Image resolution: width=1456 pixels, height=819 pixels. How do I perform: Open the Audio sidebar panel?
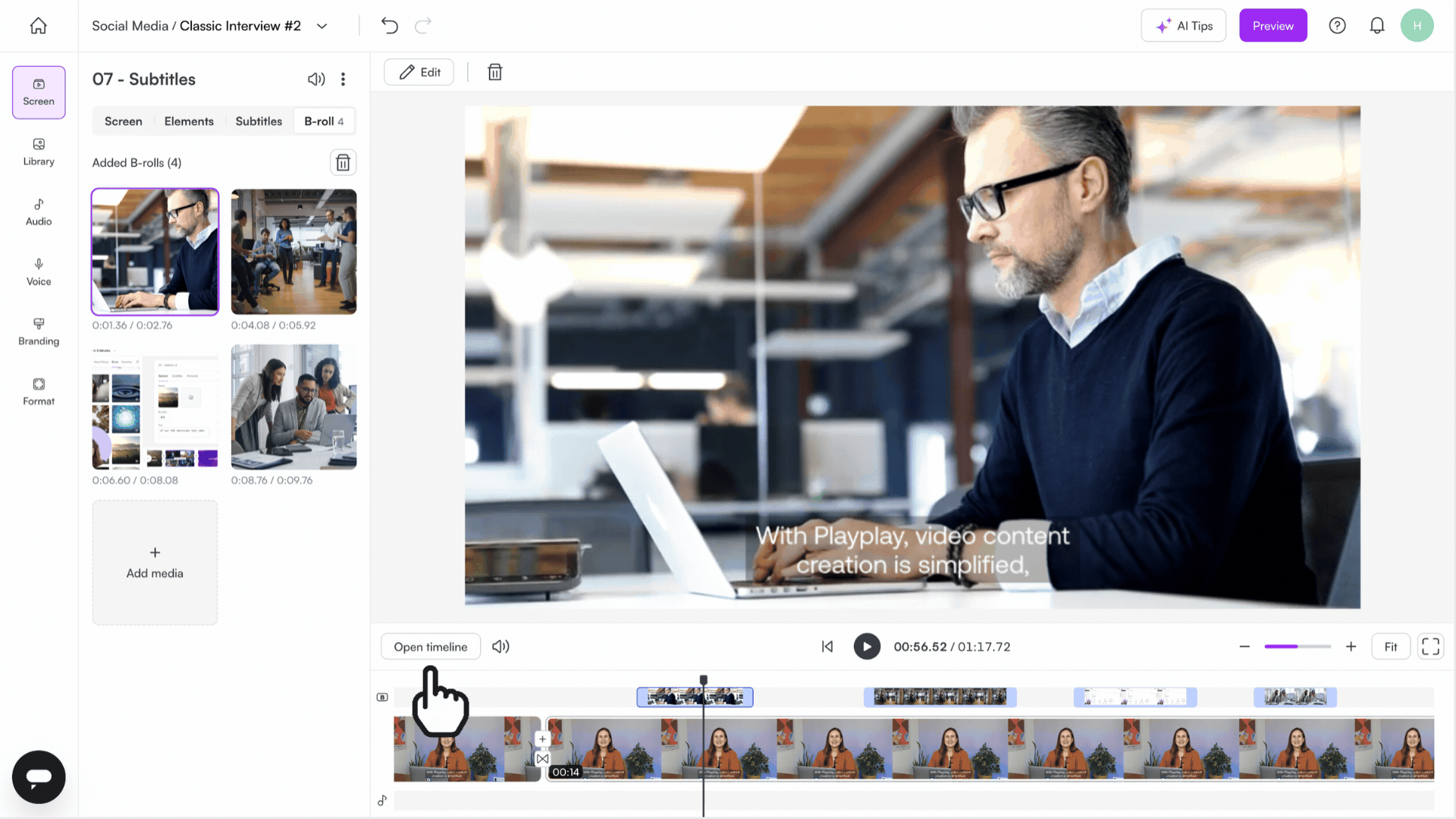tap(39, 212)
